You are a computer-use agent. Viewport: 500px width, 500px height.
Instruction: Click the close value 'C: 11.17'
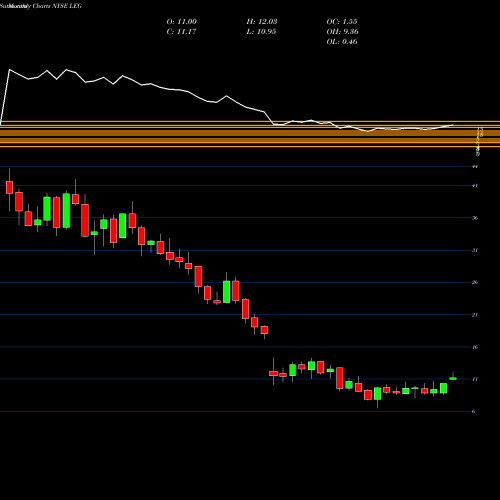(x=181, y=32)
